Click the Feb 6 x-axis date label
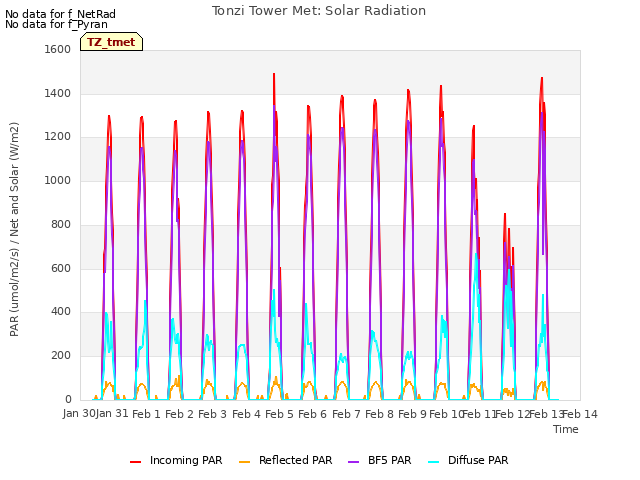 coord(312,414)
